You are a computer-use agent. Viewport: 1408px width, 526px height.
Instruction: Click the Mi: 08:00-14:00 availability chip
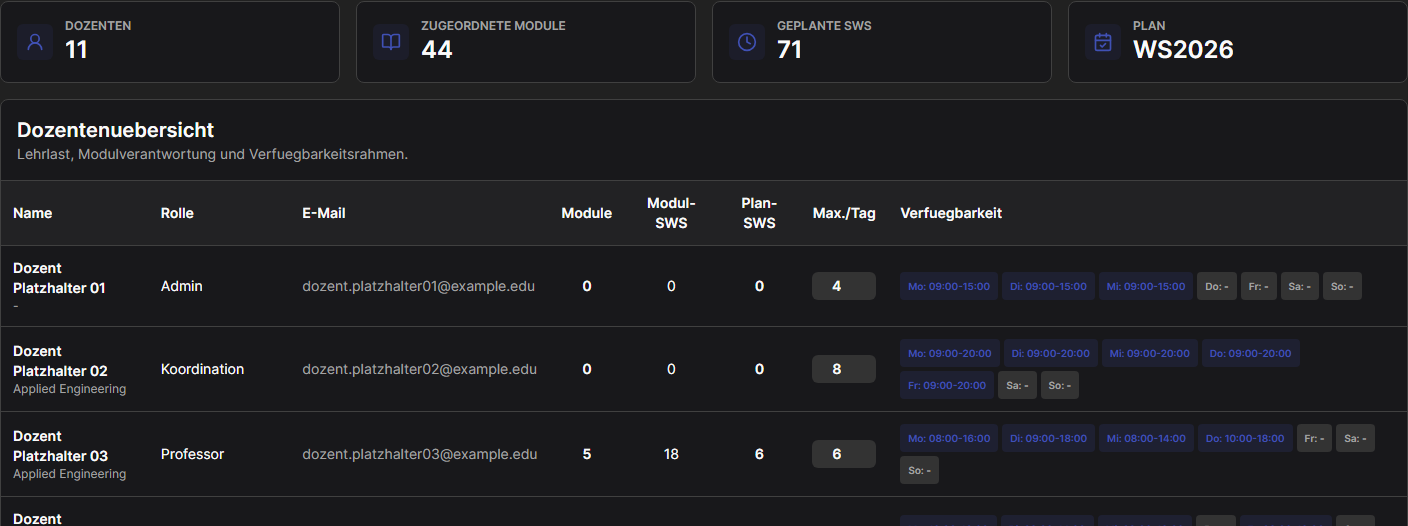[x=1147, y=438]
